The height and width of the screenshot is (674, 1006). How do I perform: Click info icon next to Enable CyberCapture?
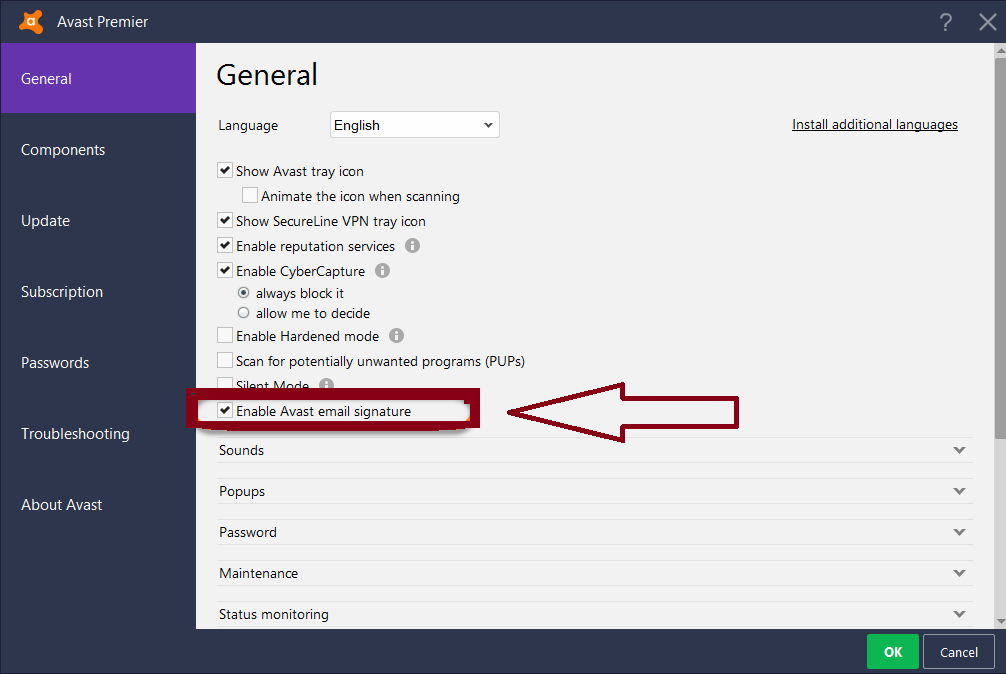click(382, 271)
